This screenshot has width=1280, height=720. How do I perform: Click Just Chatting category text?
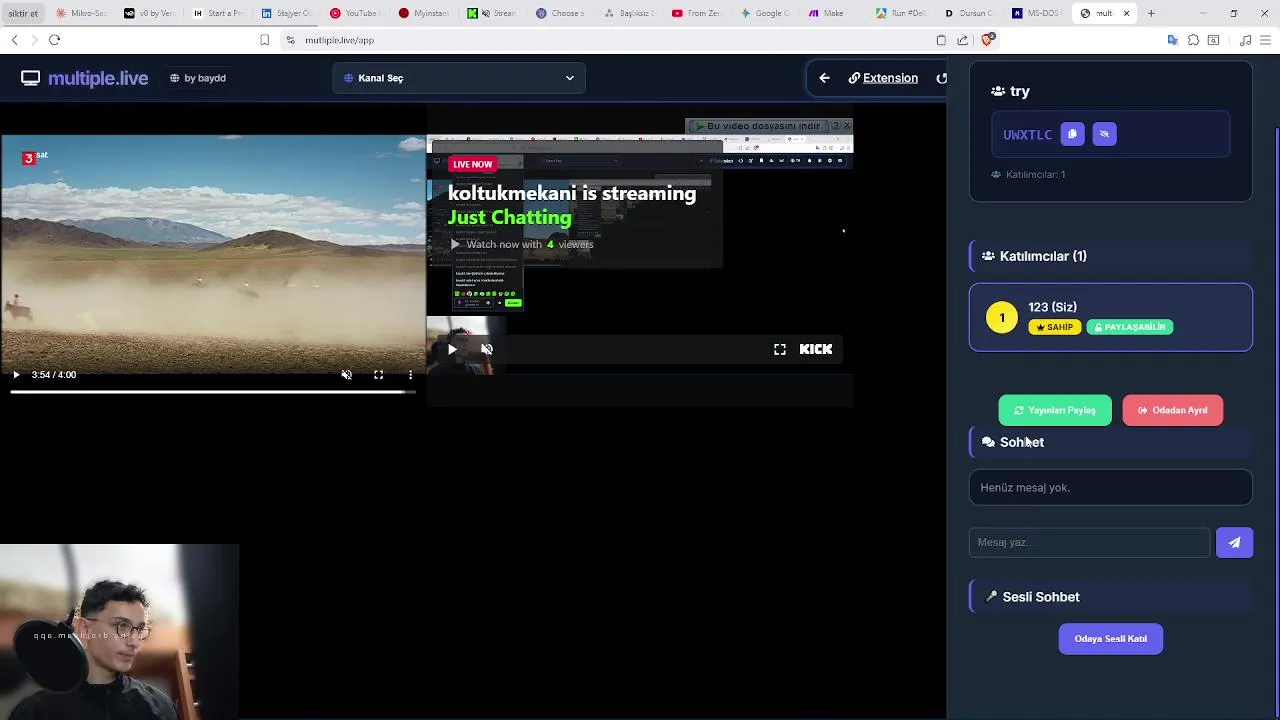[x=510, y=217]
